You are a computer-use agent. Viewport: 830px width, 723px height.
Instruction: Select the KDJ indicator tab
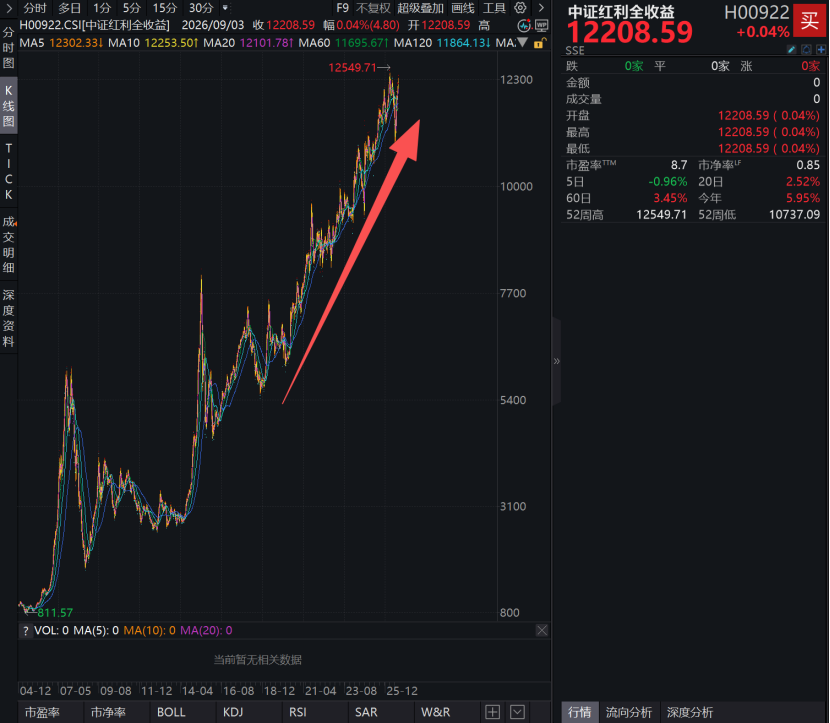pyautogui.click(x=233, y=712)
